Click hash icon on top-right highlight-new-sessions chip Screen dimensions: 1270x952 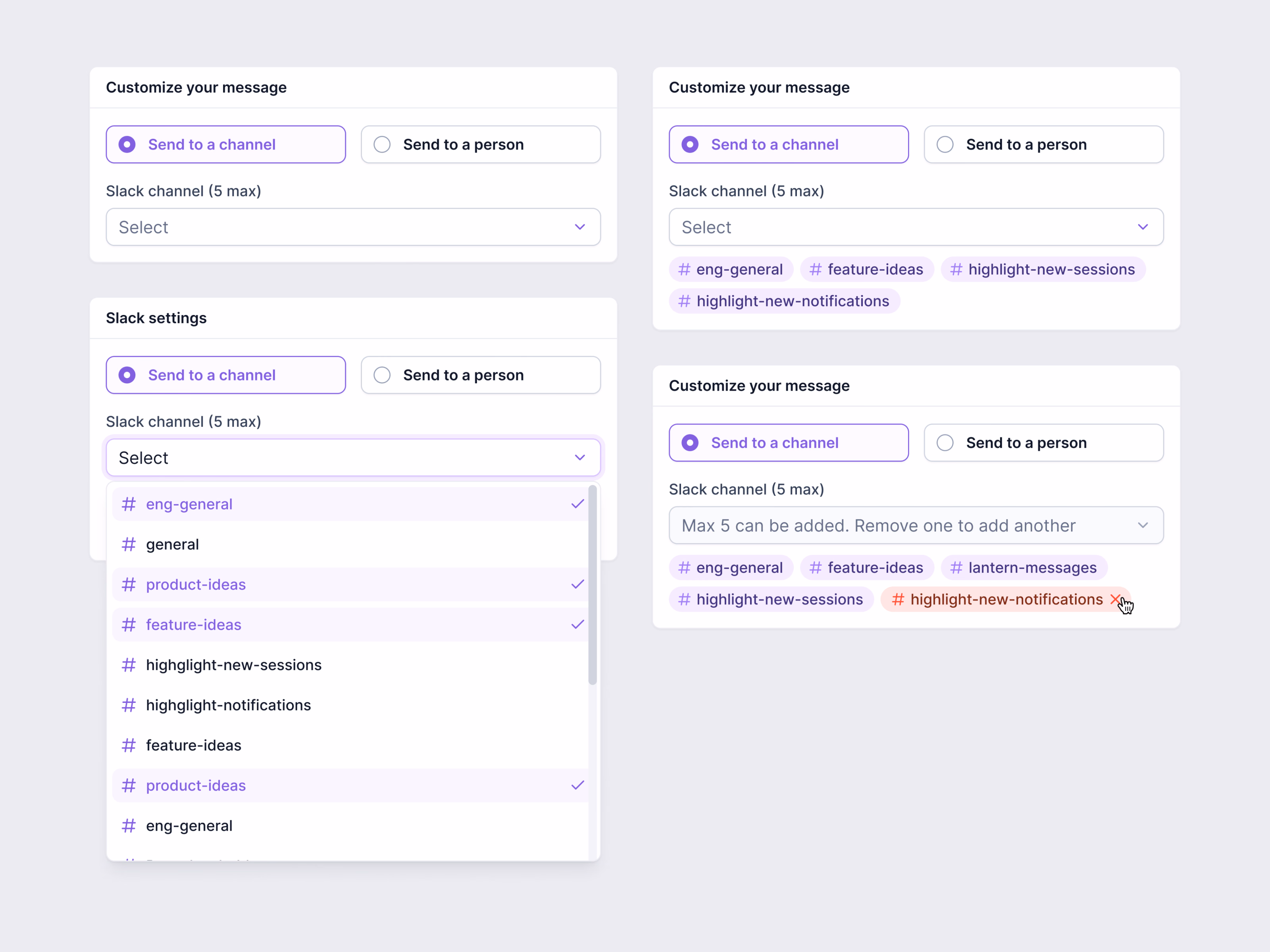pyautogui.click(x=956, y=270)
